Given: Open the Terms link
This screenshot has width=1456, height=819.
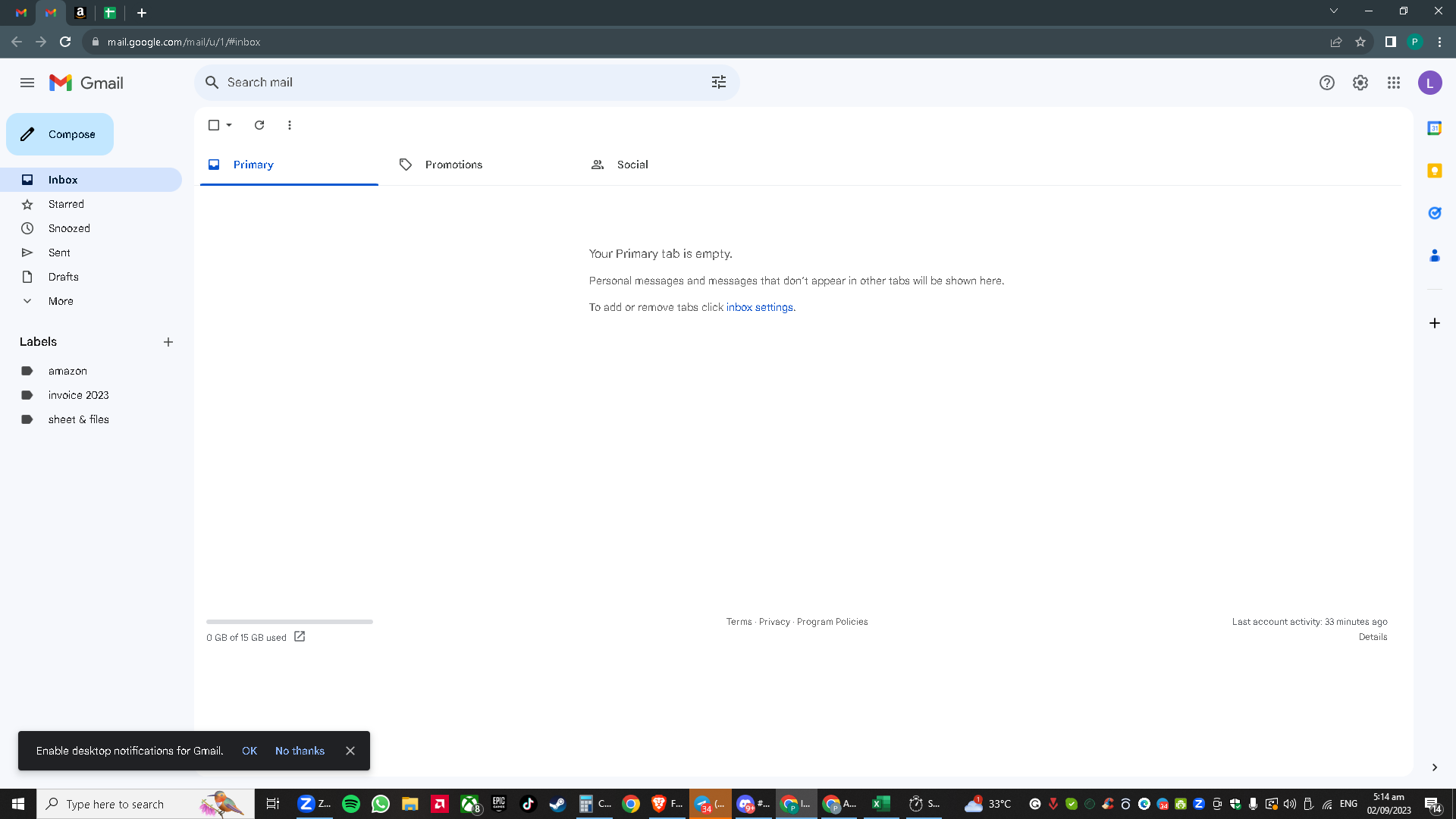Looking at the screenshot, I should (739, 622).
